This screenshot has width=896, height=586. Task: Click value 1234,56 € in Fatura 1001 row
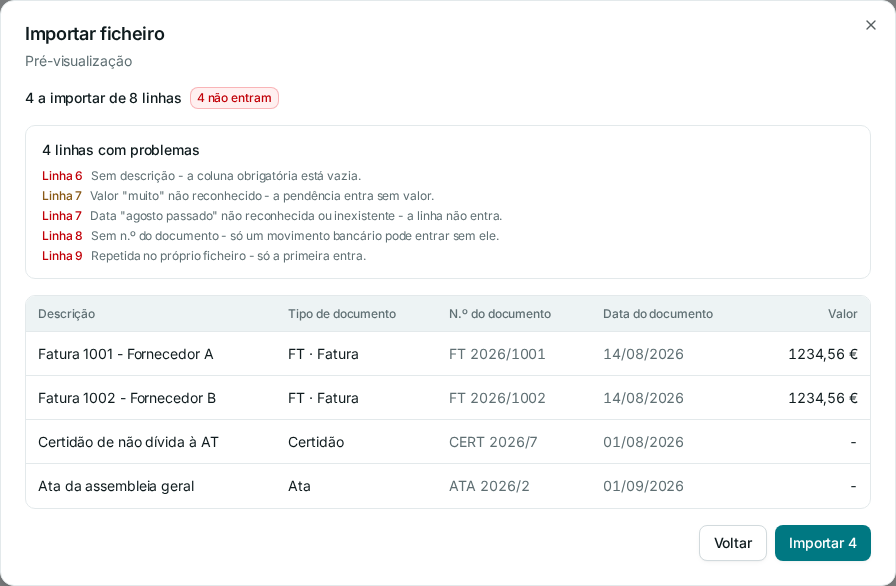[823, 354]
